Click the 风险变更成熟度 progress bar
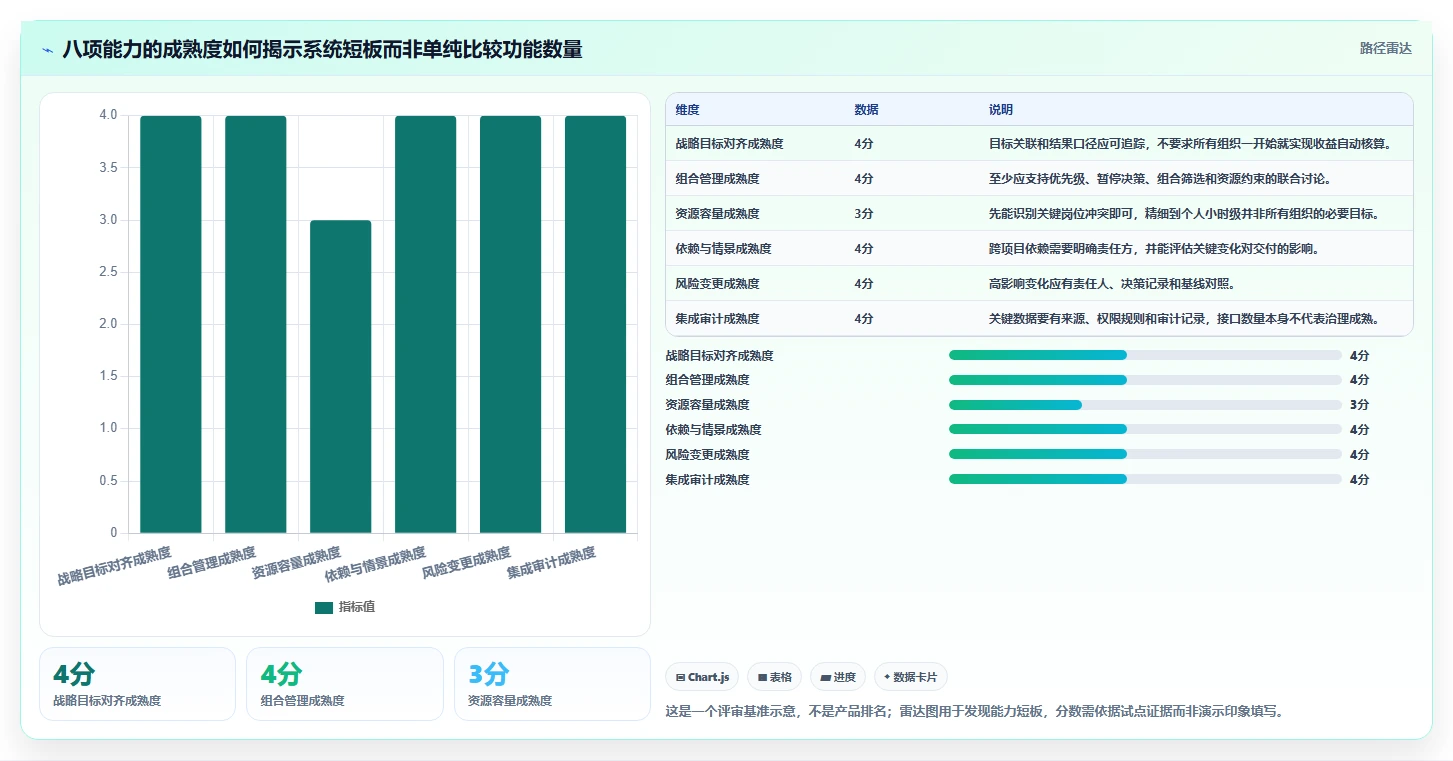Screen dimensions: 1453x761 point(1145,455)
